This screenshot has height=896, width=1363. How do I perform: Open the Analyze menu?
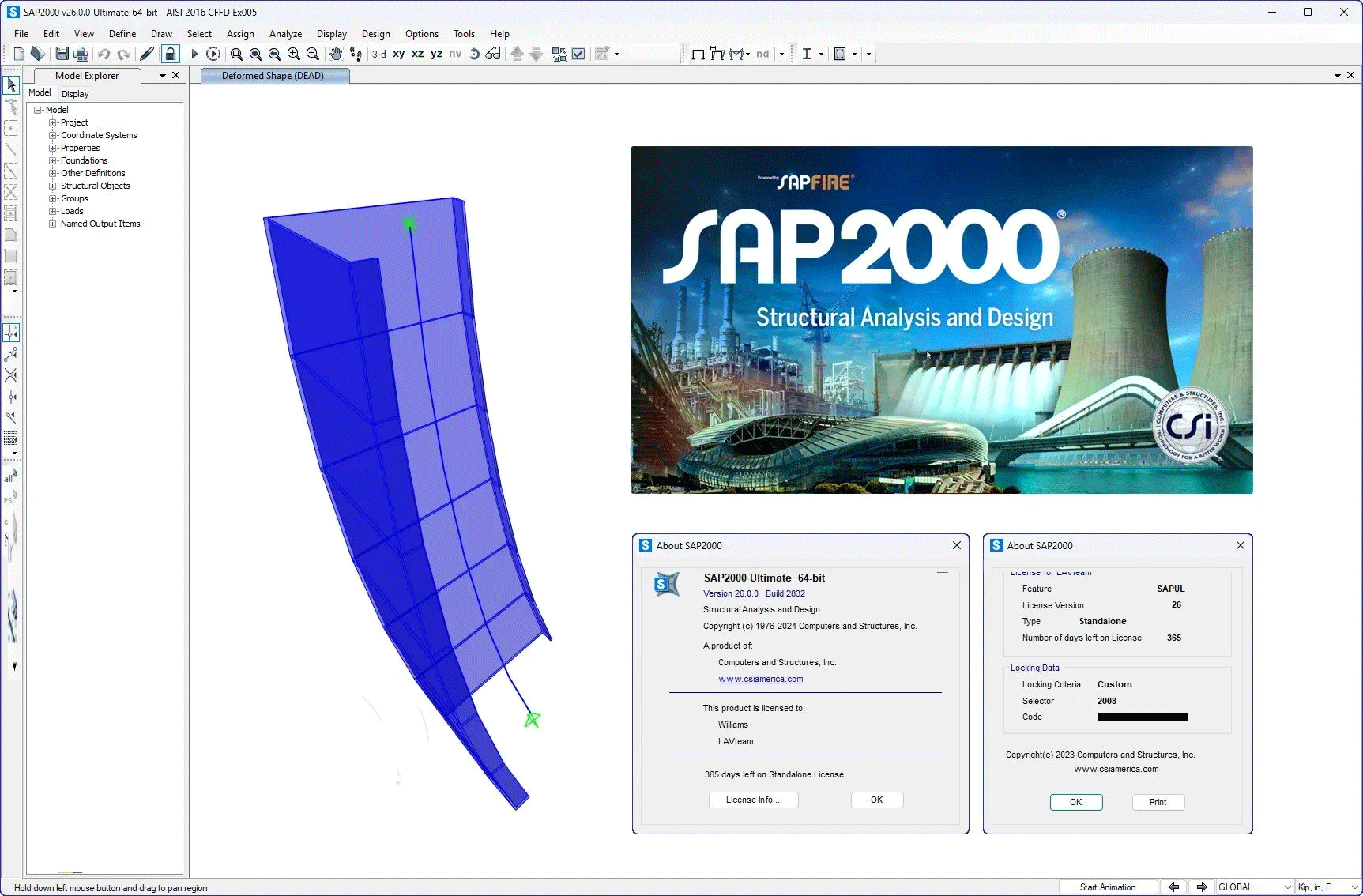point(285,34)
